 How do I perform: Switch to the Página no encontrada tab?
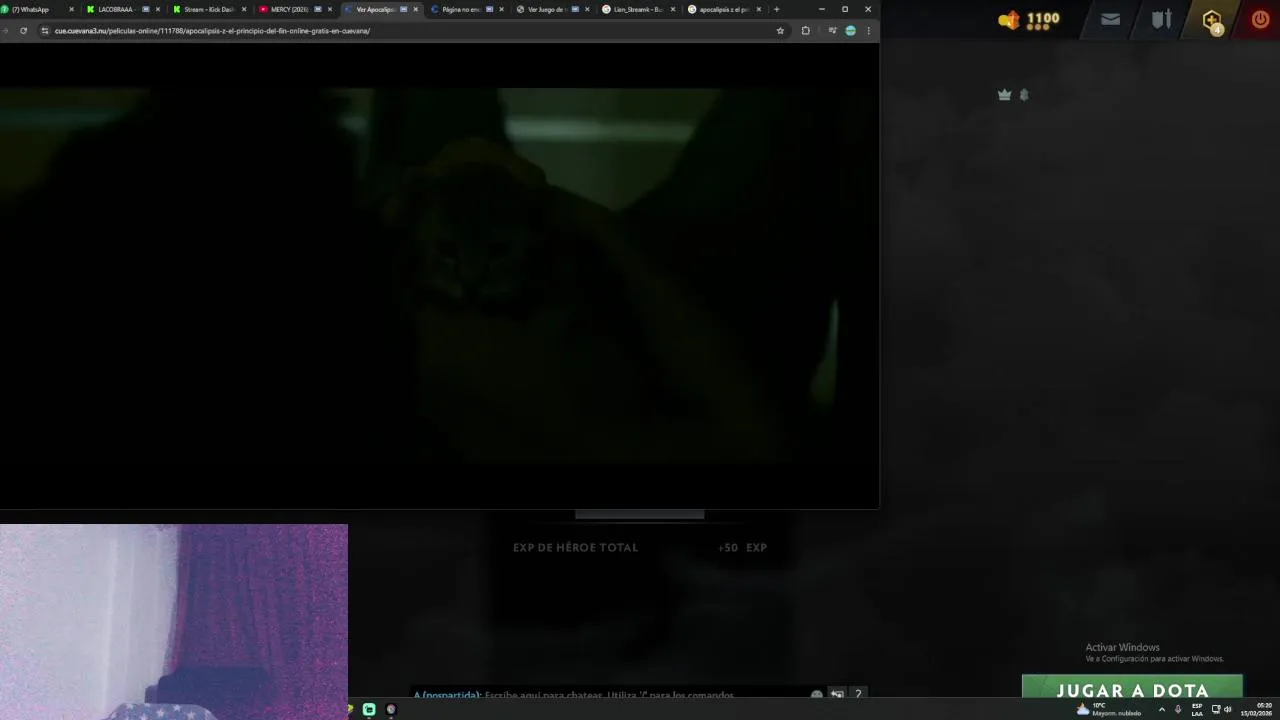465,9
